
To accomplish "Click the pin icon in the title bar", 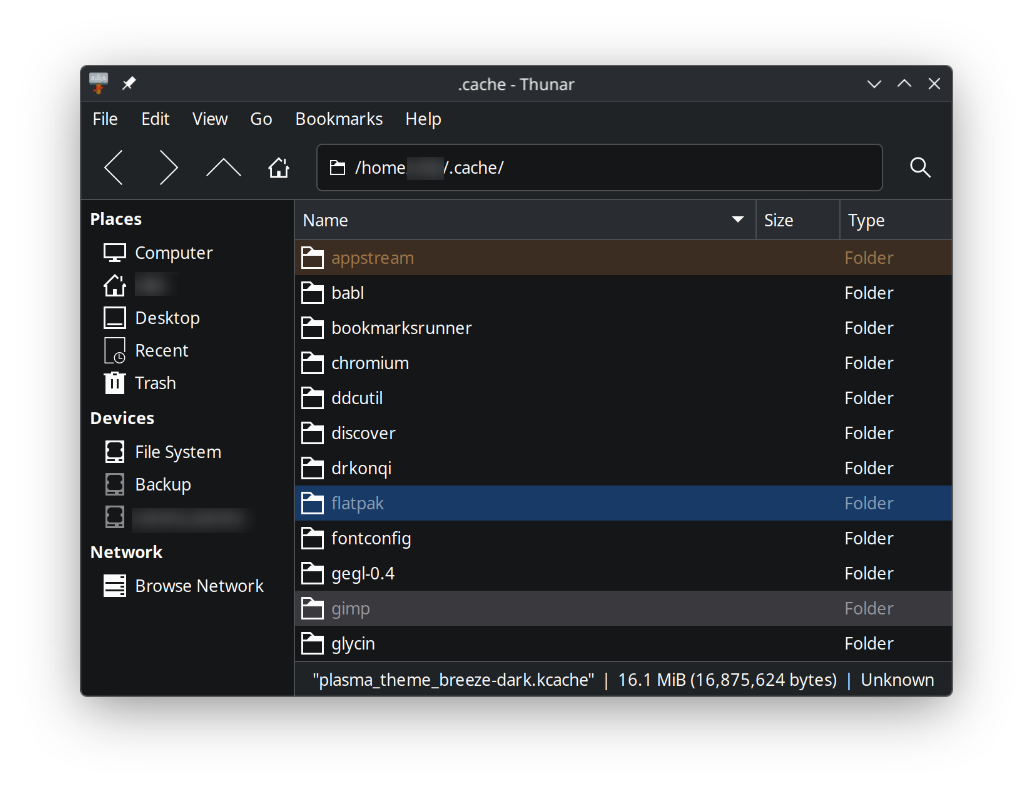I will pos(129,84).
